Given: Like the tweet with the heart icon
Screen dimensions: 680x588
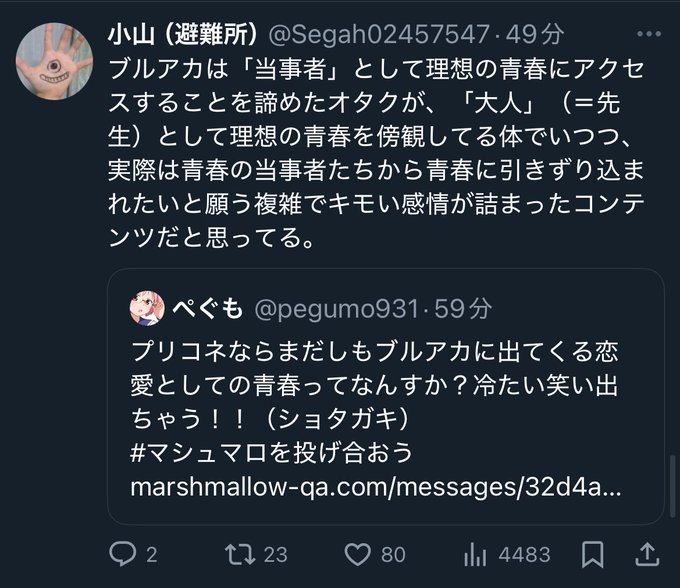Looking at the screenshot, I should [356, 553].
